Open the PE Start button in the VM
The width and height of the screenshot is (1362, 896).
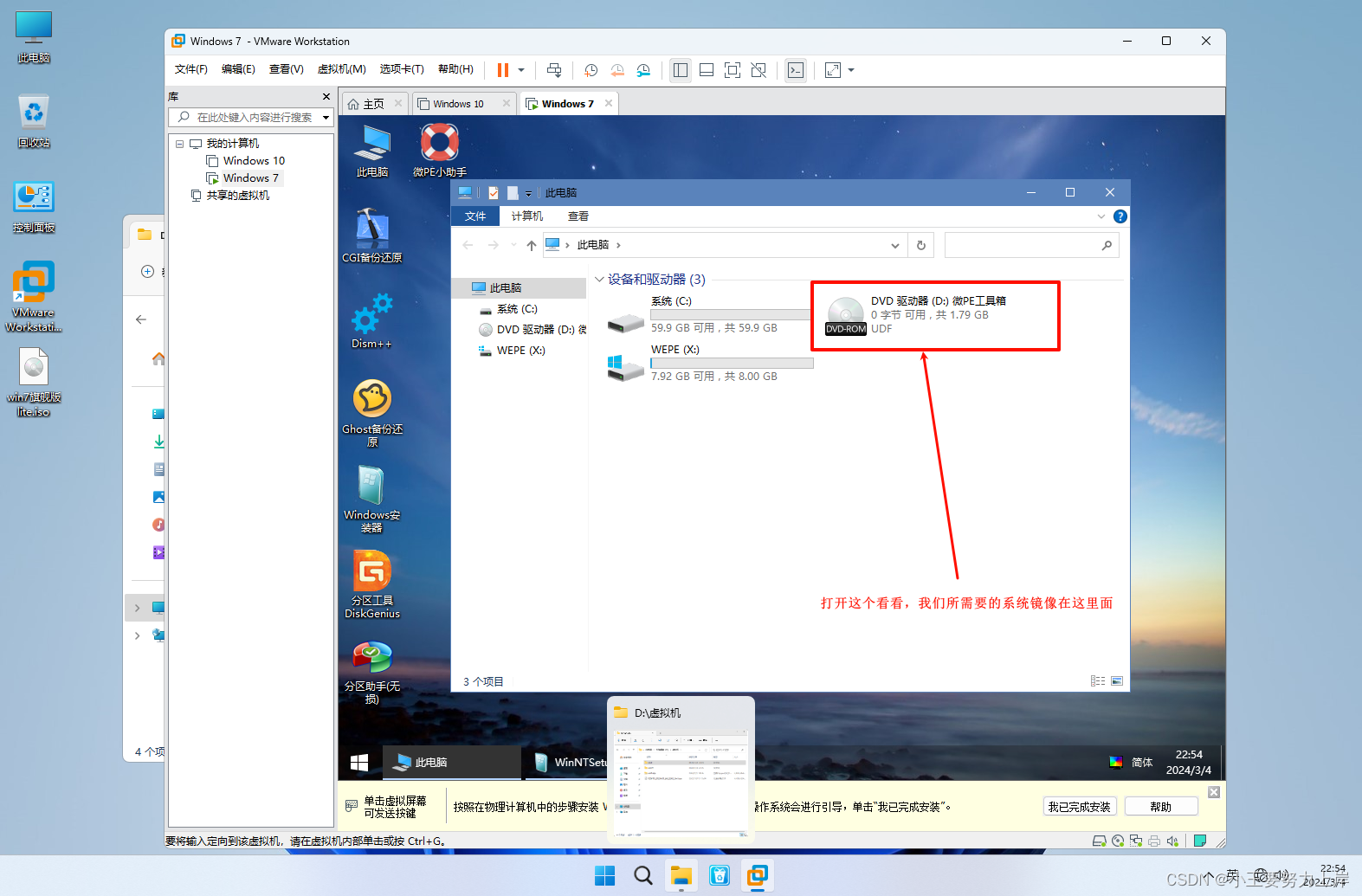coord(359,763)
